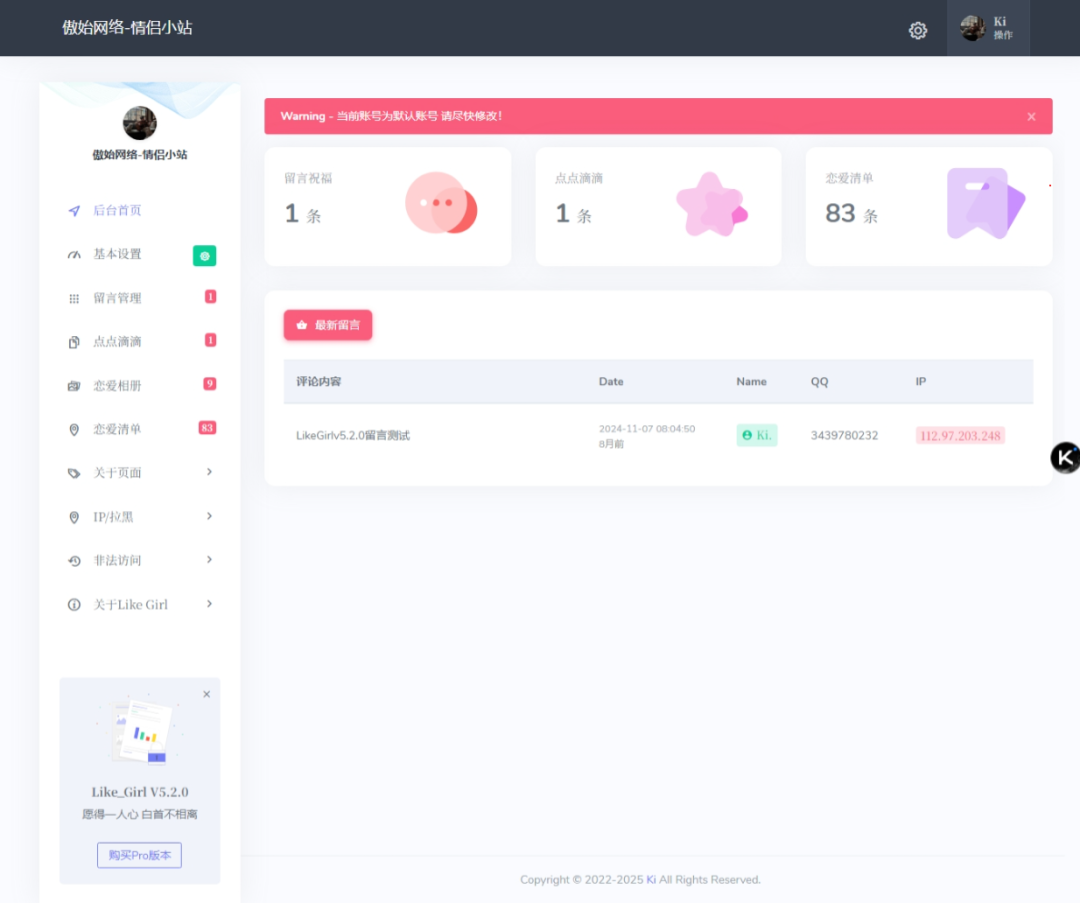Screen dimensions: 1080x903
Task: Click the grid icon beside 留言管理
Action: click(x=74, y=299)
